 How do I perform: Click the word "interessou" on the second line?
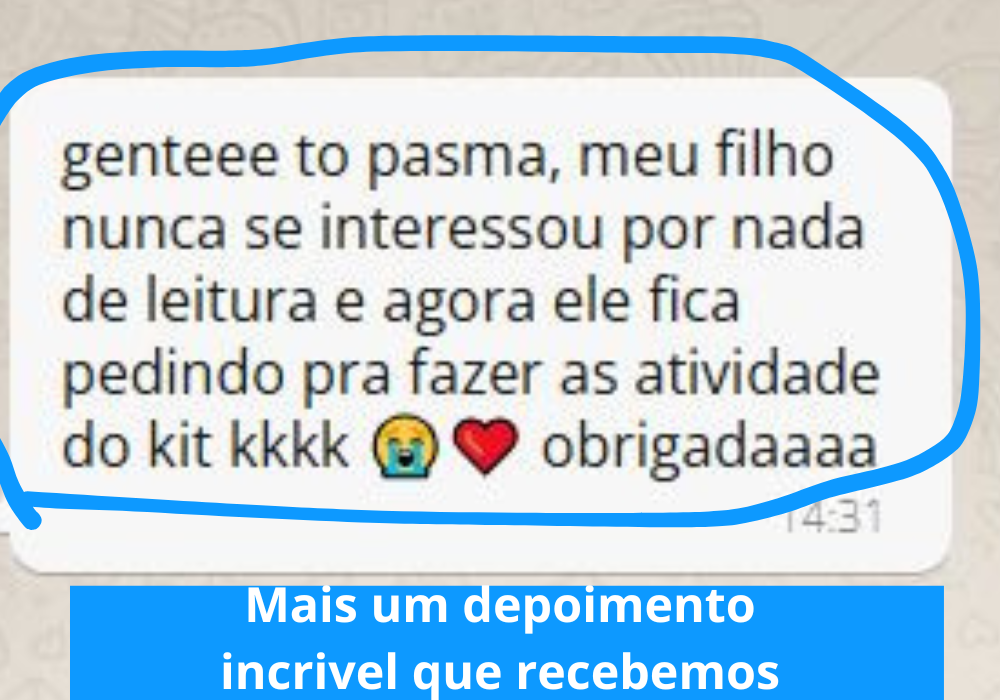[x=461, y=228]
